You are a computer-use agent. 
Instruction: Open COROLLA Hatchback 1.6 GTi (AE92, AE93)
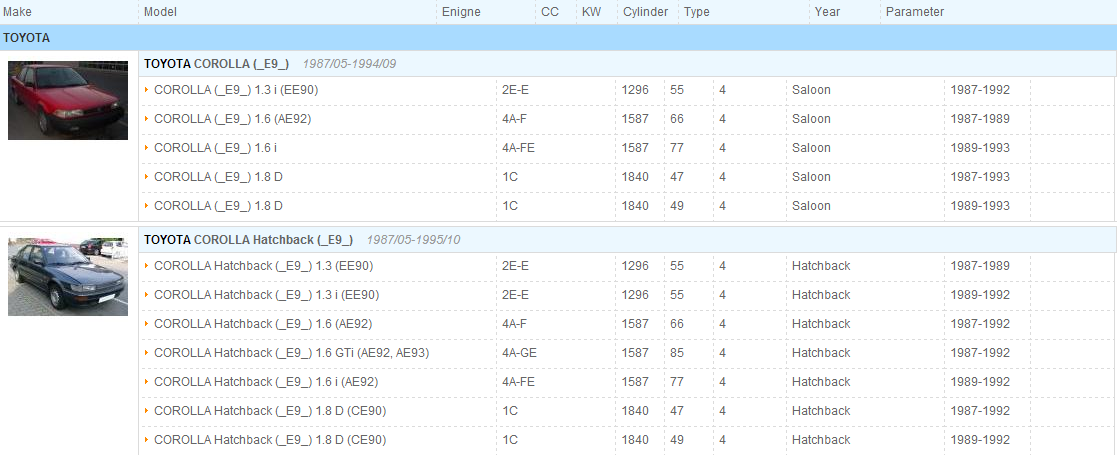[291, 352]
